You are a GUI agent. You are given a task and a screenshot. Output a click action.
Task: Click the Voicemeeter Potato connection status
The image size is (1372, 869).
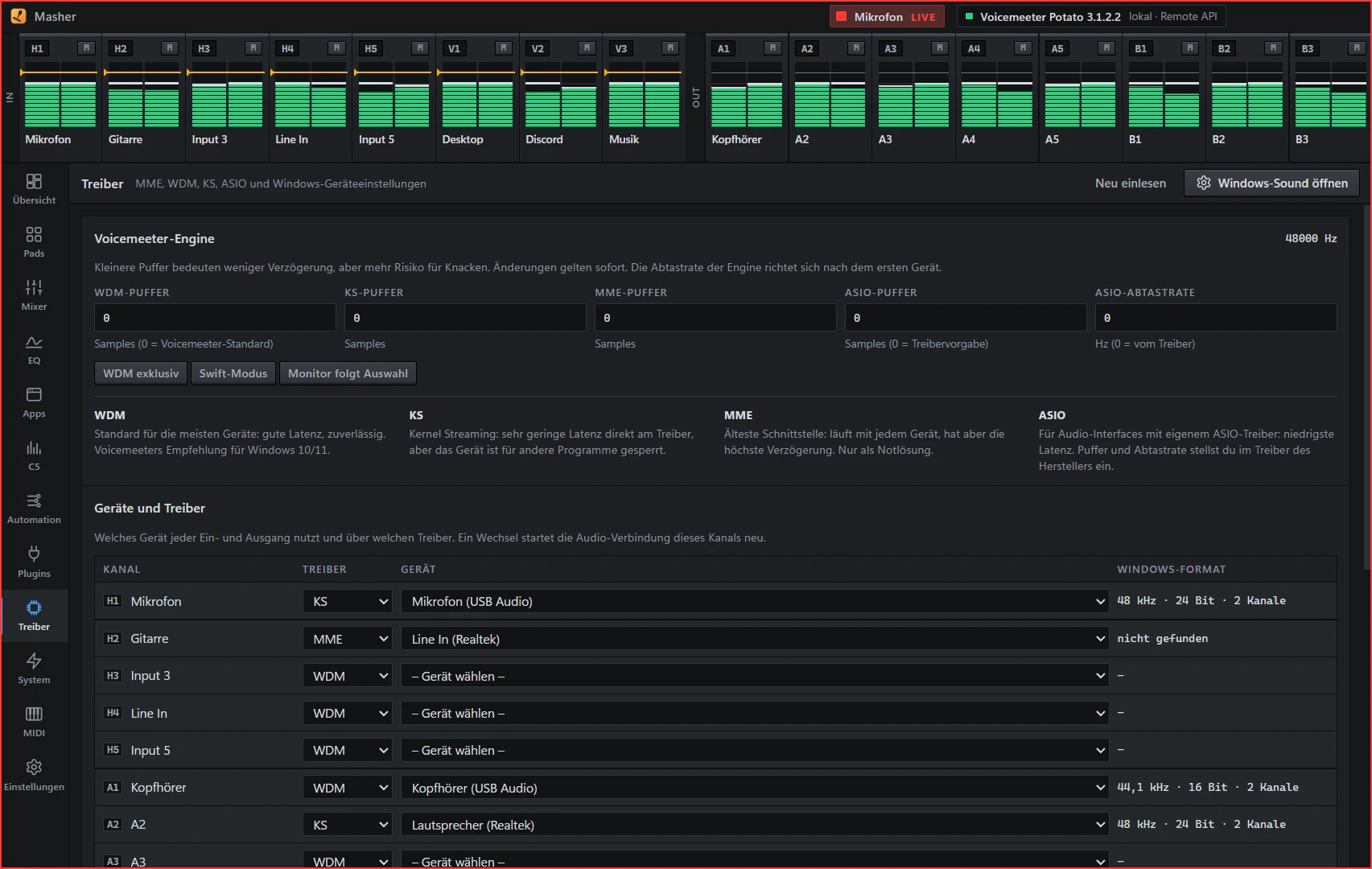[x=1091, y=17]
